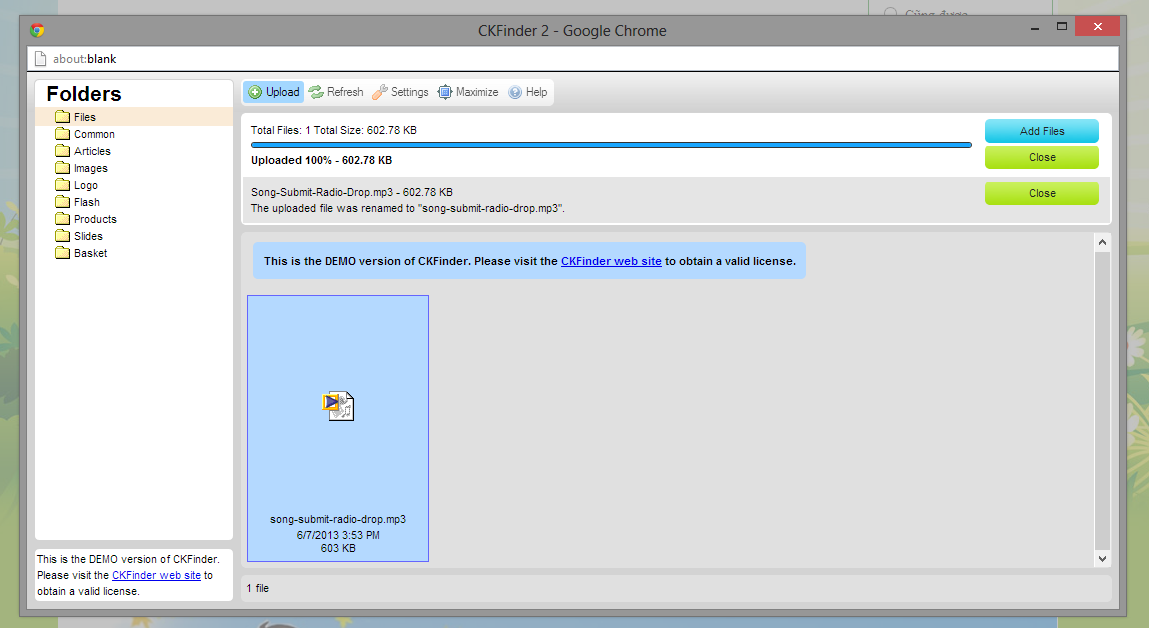Close the upload panel next to progress bar
This screenshot has height=628, width=1149.
coord(1041,158)
